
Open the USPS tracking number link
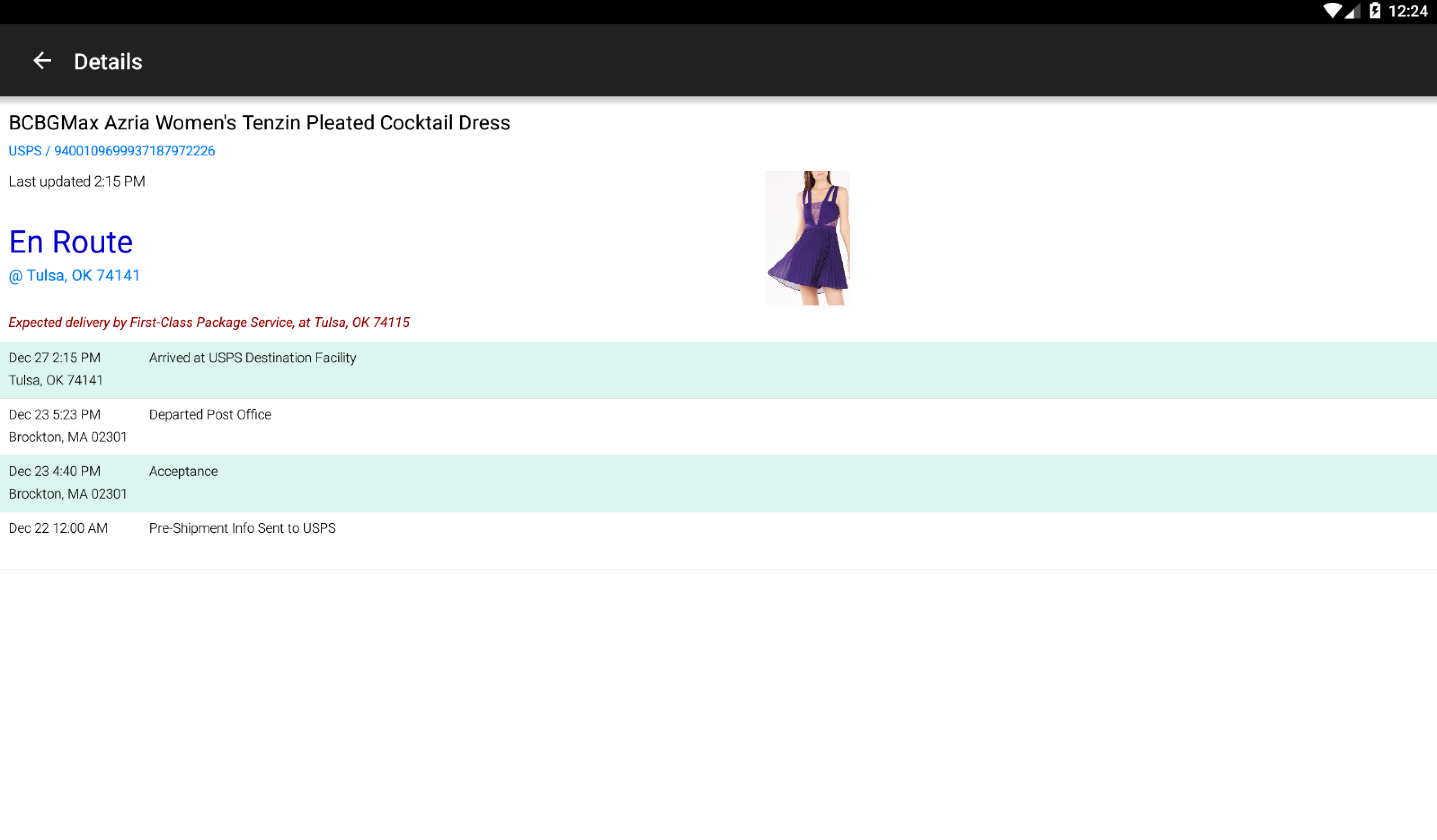point(112,151)
